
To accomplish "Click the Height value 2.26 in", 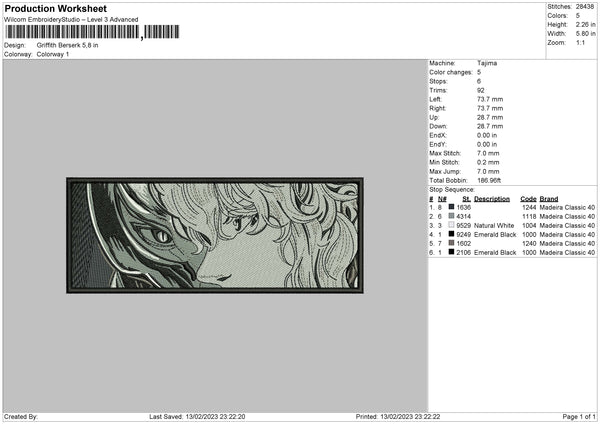I will pyautogui.click(x=585, y=24).
